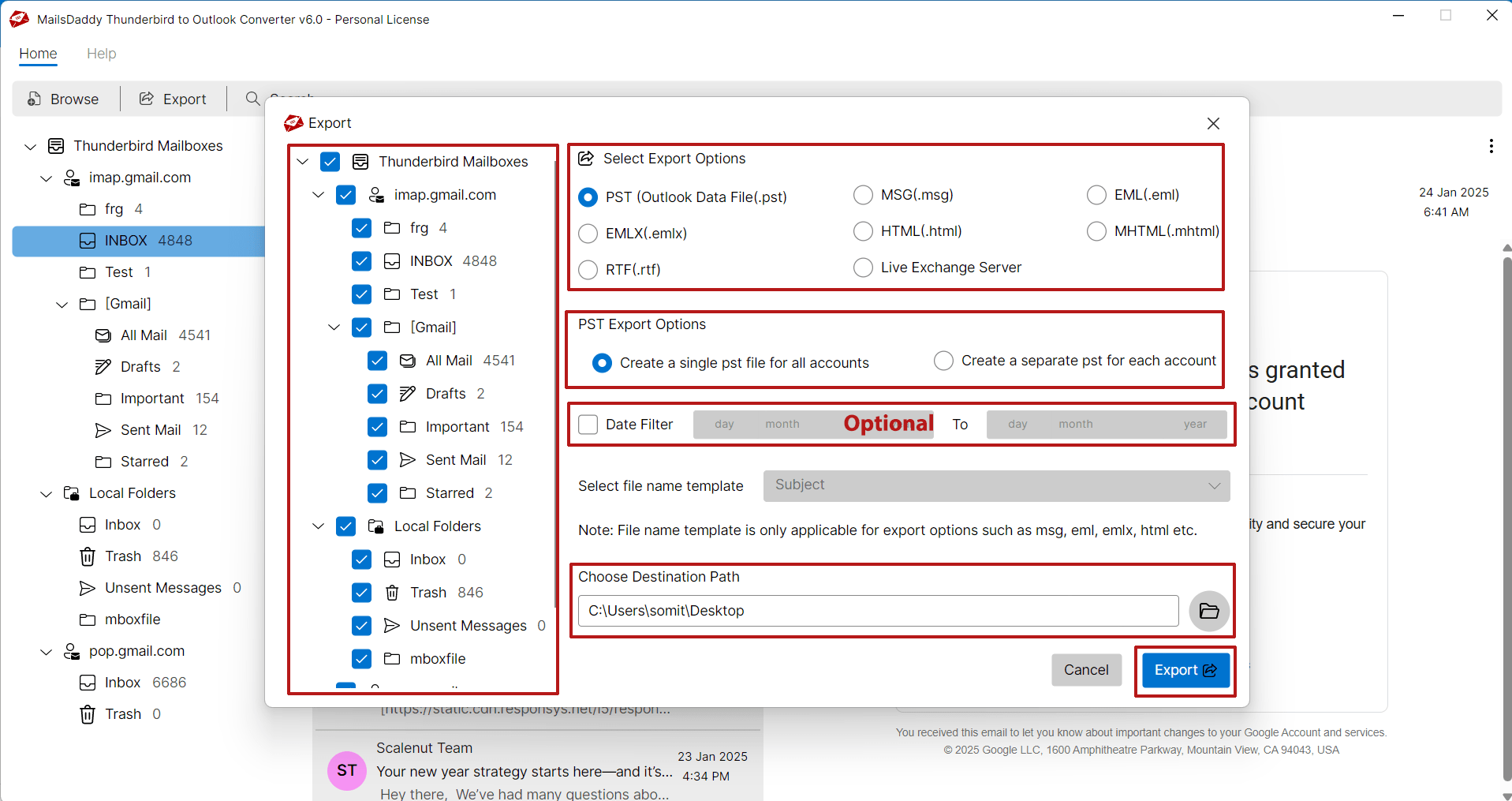Click the folder browse icon for destination path
Screen dimensions: 1512x801
point(1208,611)
